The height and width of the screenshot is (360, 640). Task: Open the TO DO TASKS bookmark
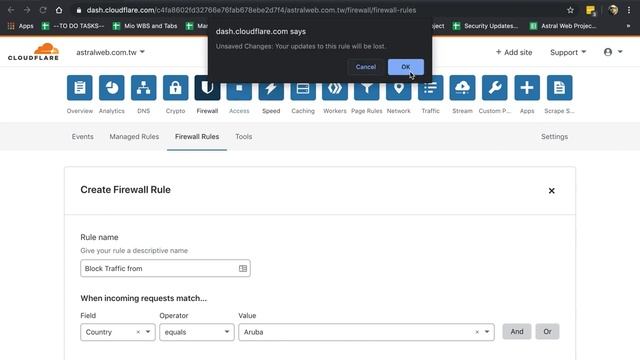tap(73, 26)
